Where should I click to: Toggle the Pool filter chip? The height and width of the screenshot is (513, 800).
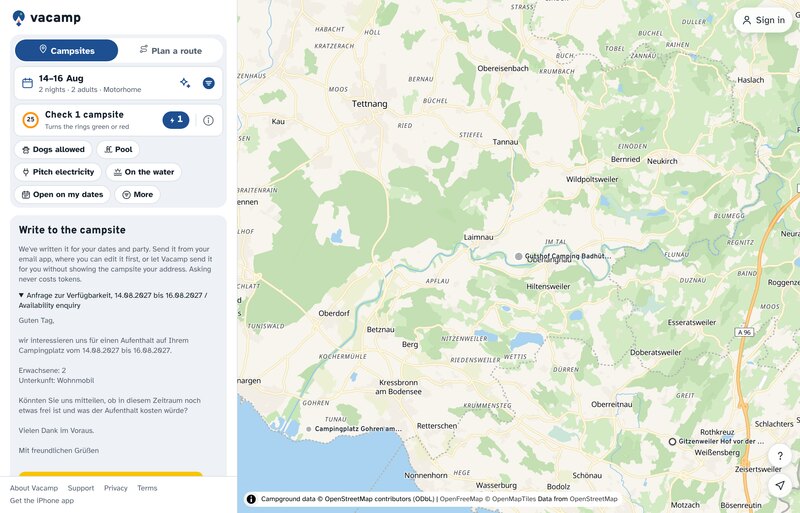tap(118, 150)
